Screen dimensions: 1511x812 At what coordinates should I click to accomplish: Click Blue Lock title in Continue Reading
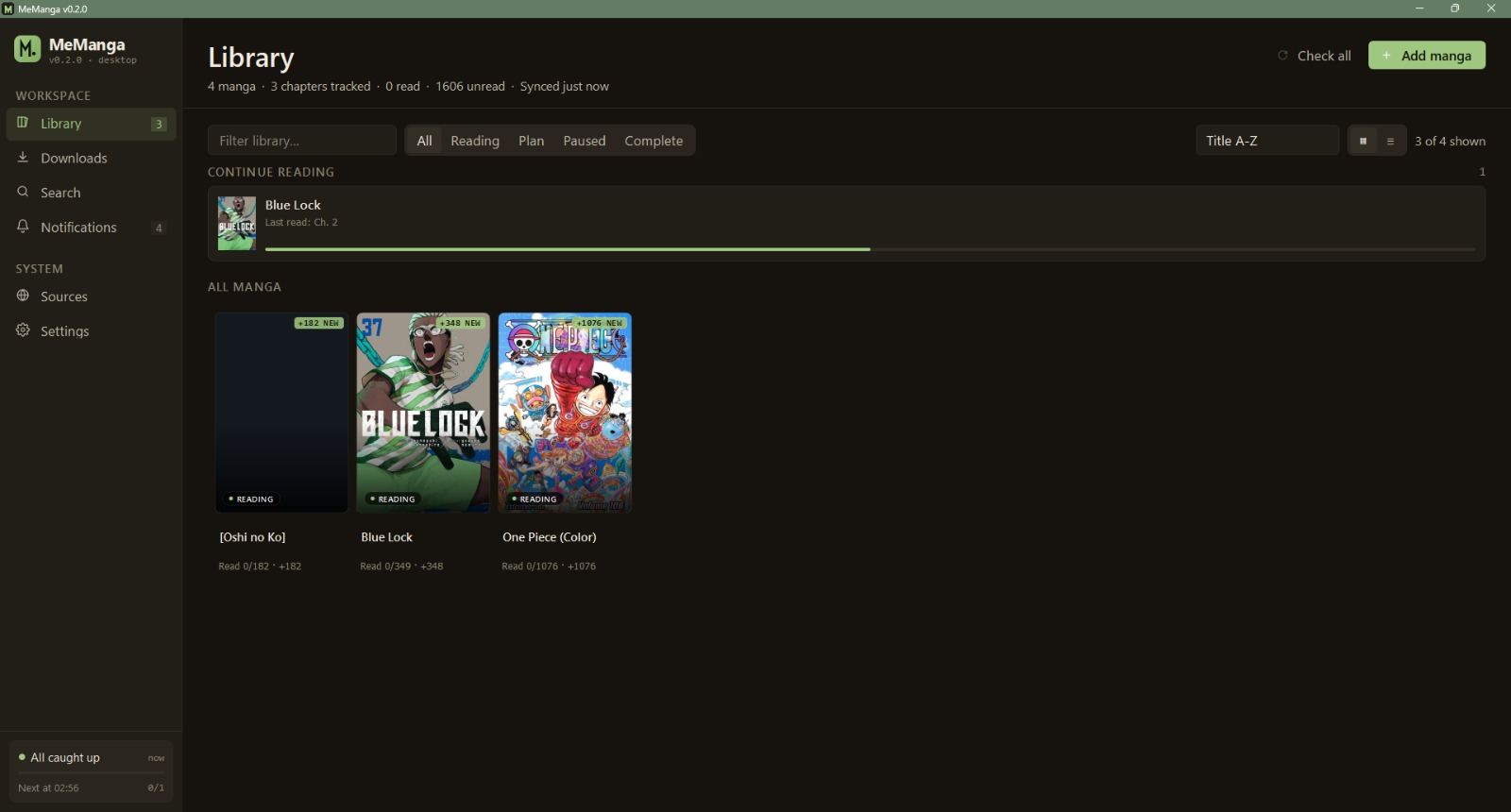tap(293, 205)
